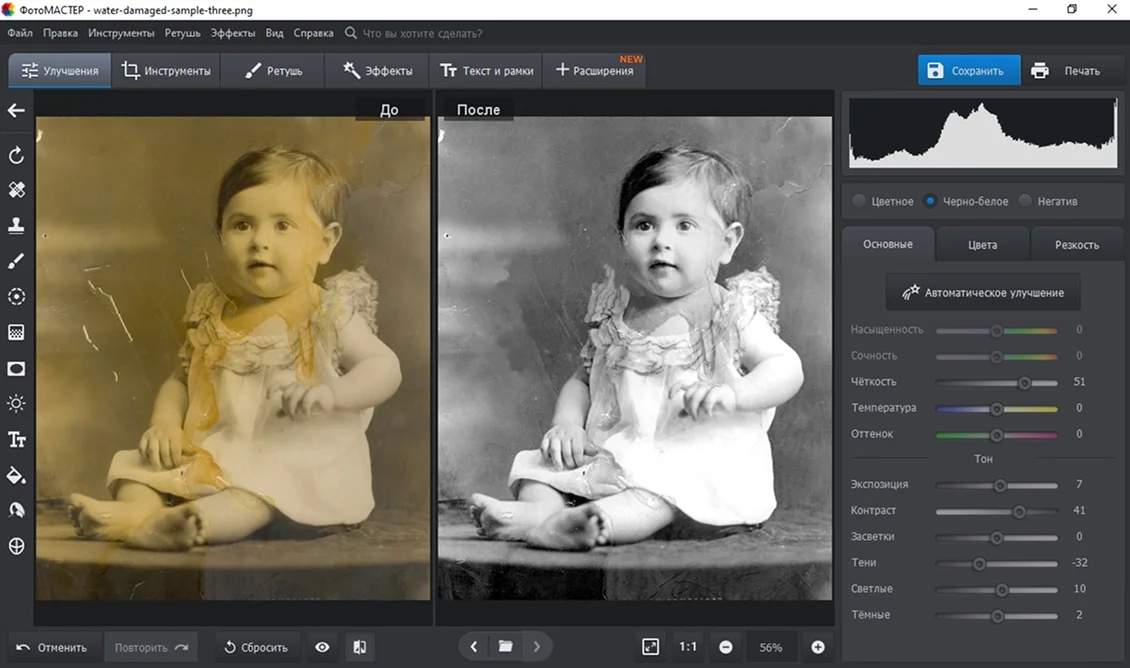Open the Текст и рамки tab
This screenshot has width=1130, height=668.
[487, 71]
